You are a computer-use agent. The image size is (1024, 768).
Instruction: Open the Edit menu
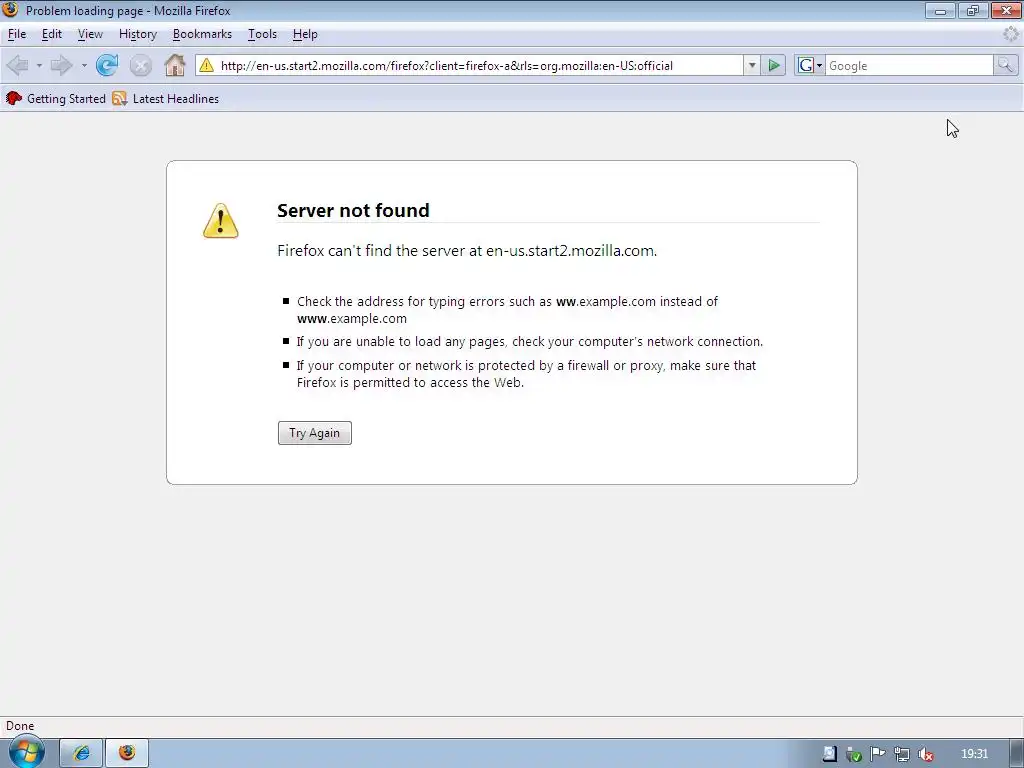pos(52,34)
